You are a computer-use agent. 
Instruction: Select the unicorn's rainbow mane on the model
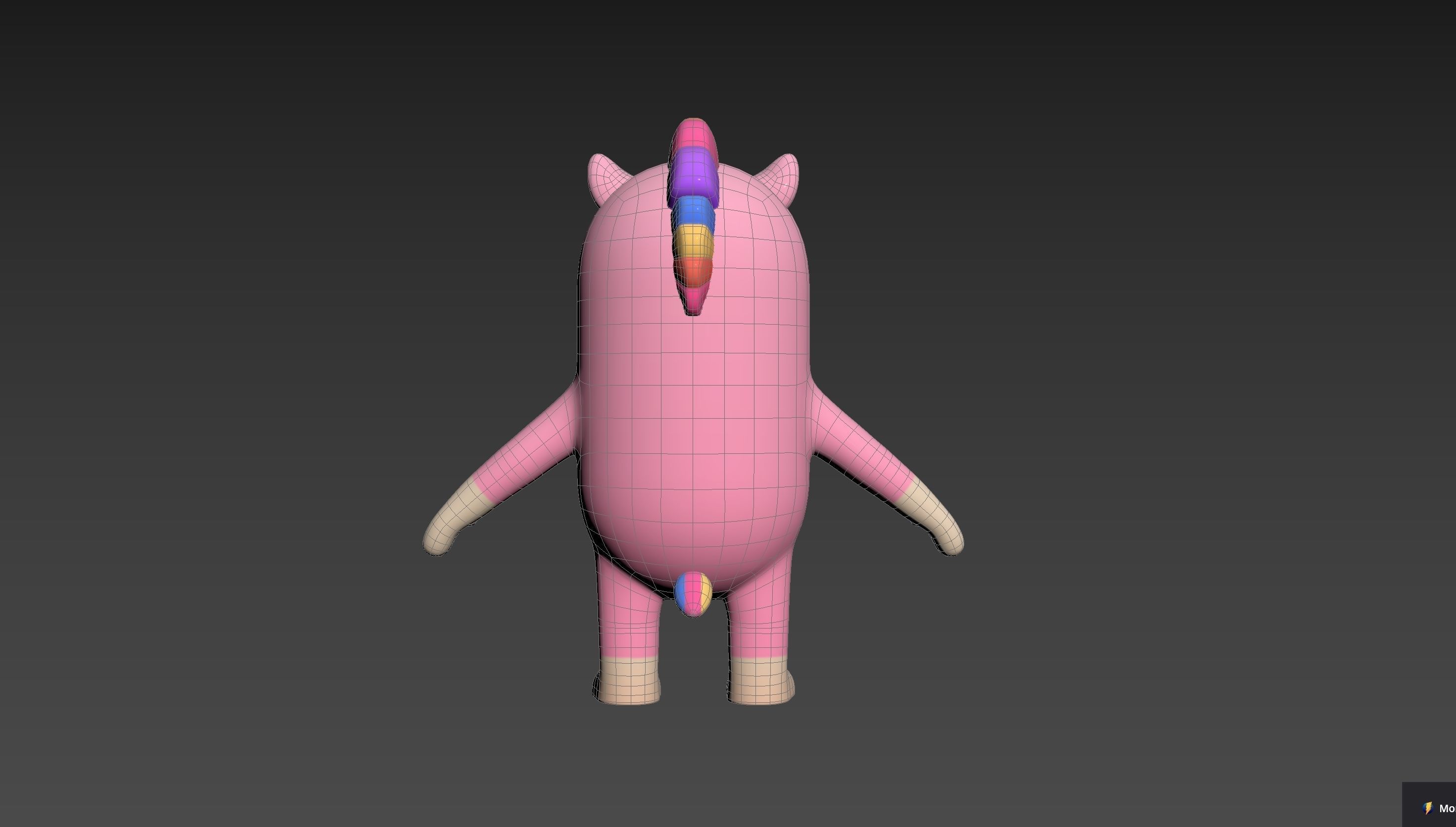click(x=693, y=216)
